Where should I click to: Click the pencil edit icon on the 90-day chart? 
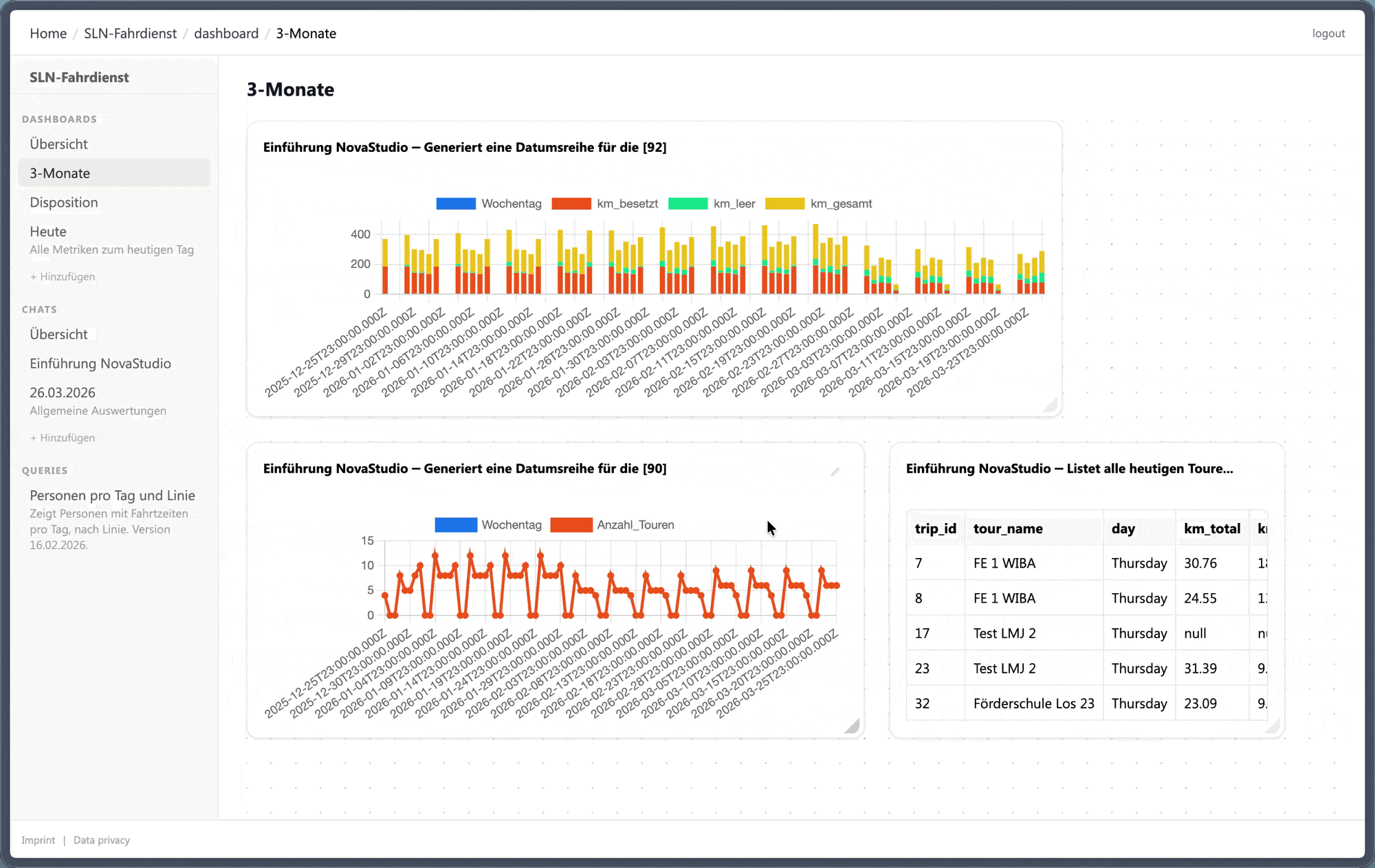pos(835,472)
